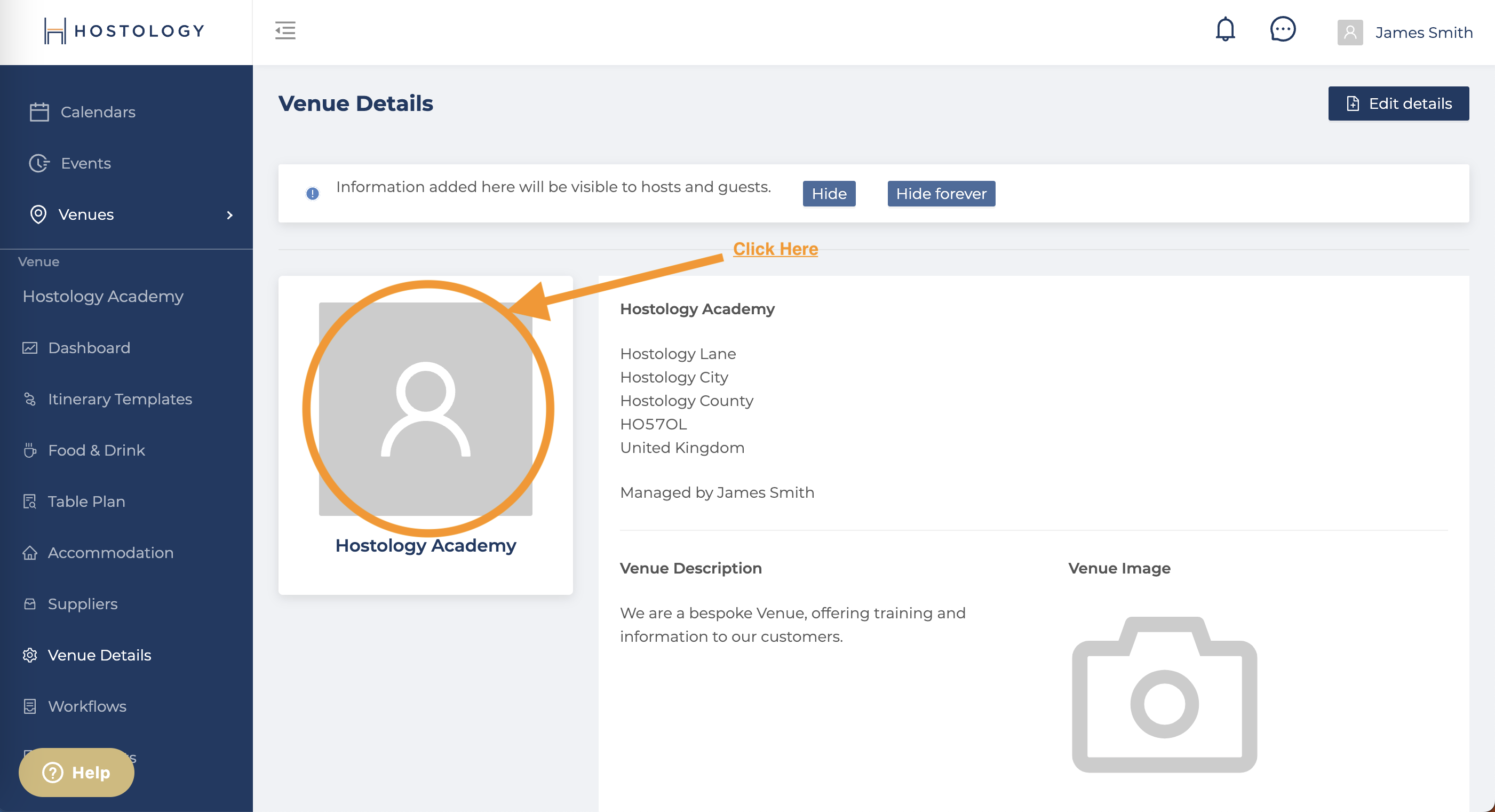1495x812 pixels.
Task: Open the Help widget button
Action: (76, 772)
